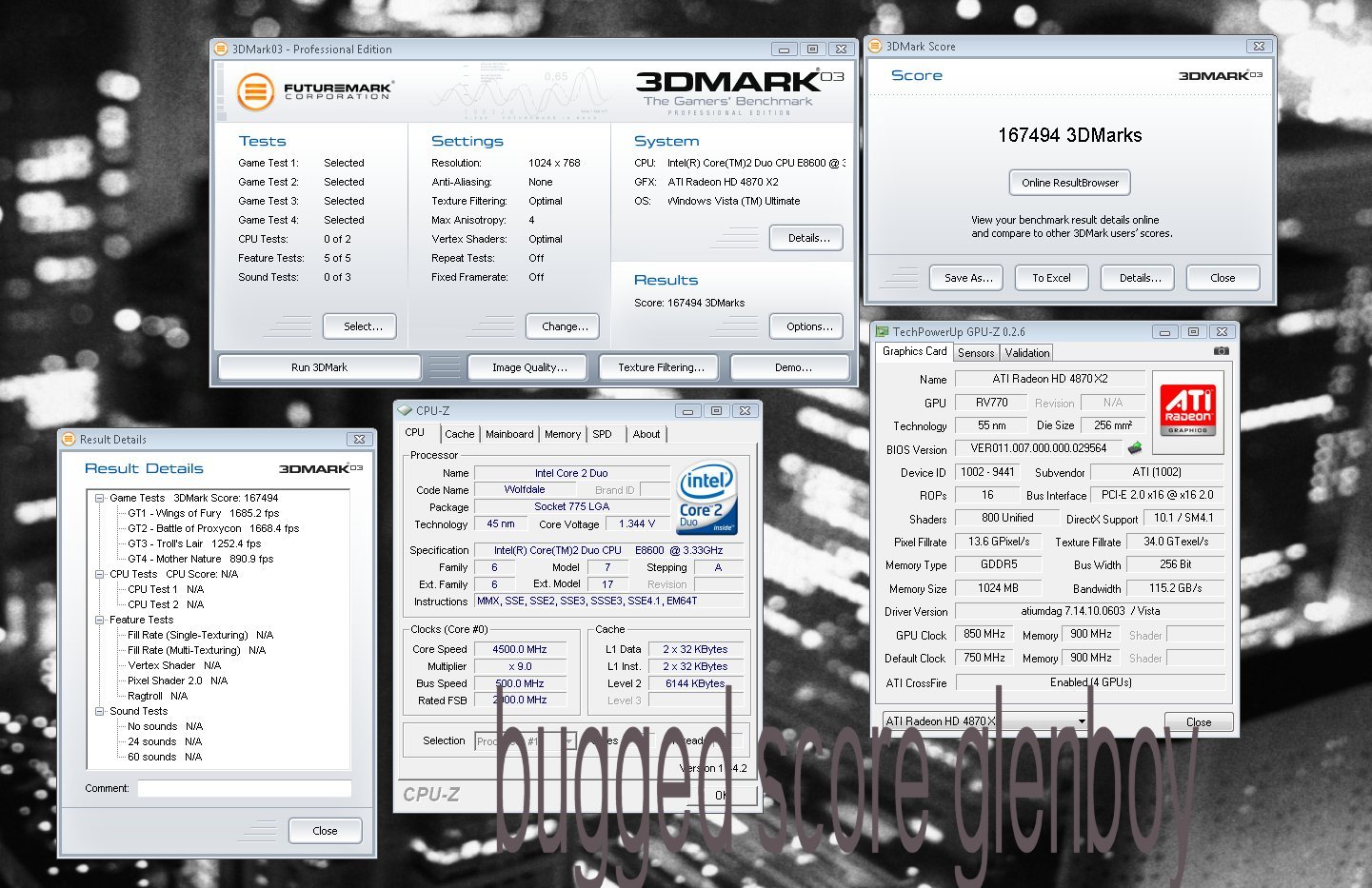1372x888 pixels.
Task: Export the score with To Excel button
Action: (1051, 278)
